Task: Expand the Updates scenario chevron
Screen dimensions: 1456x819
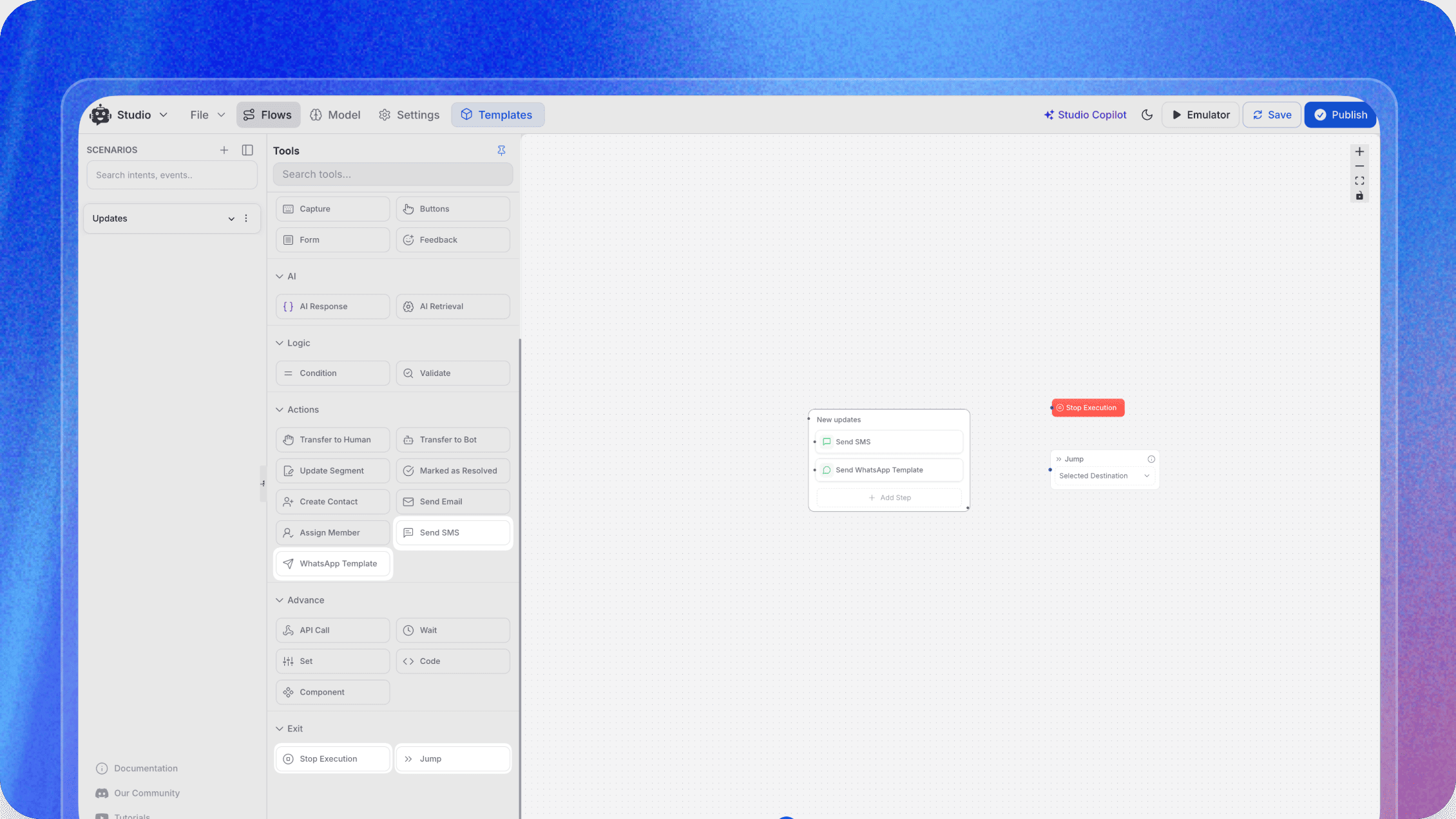Action: click(231, 219)
